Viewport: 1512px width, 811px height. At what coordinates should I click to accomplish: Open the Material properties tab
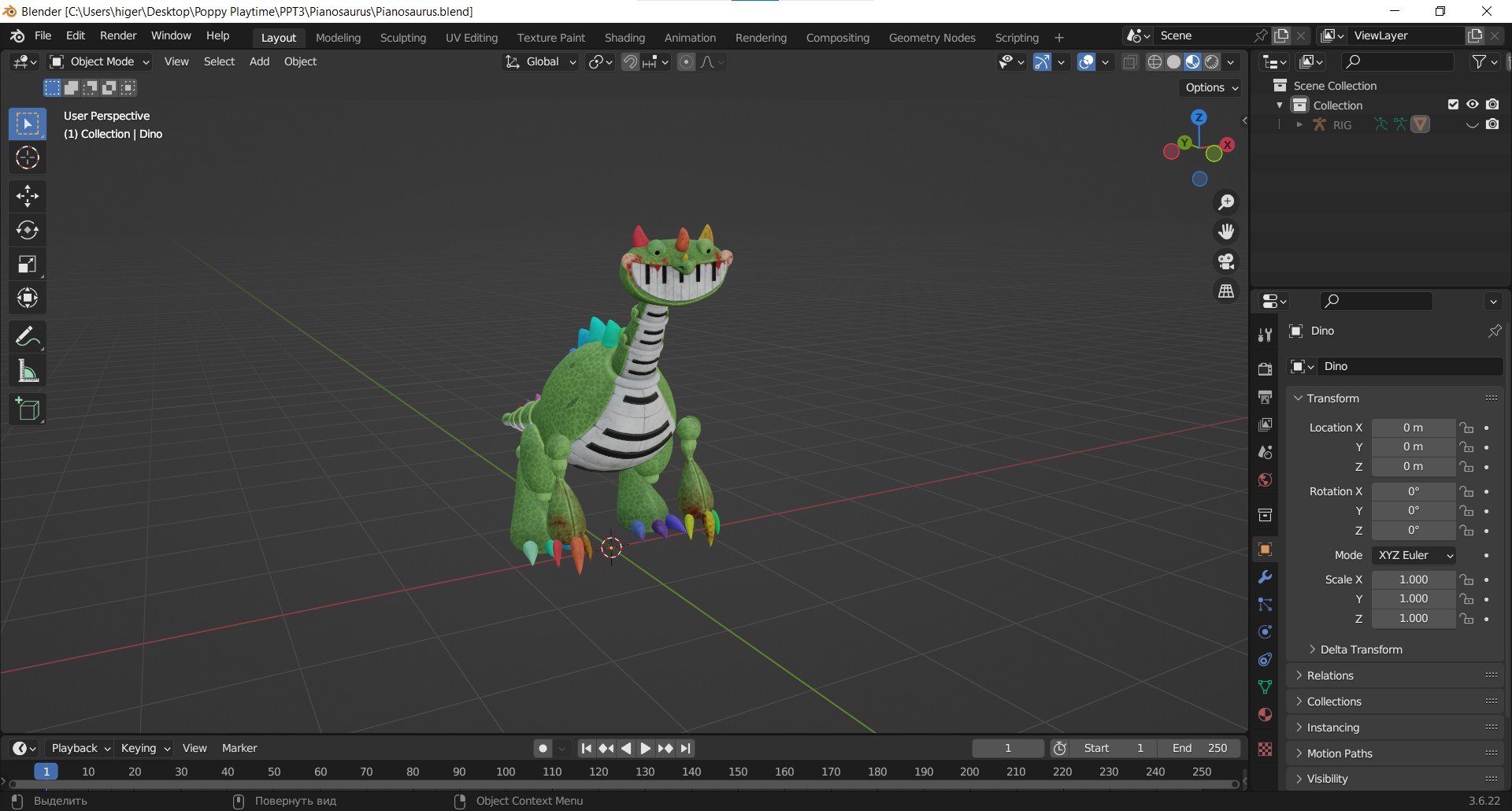pyautogui.click(x=1265, y=715)
